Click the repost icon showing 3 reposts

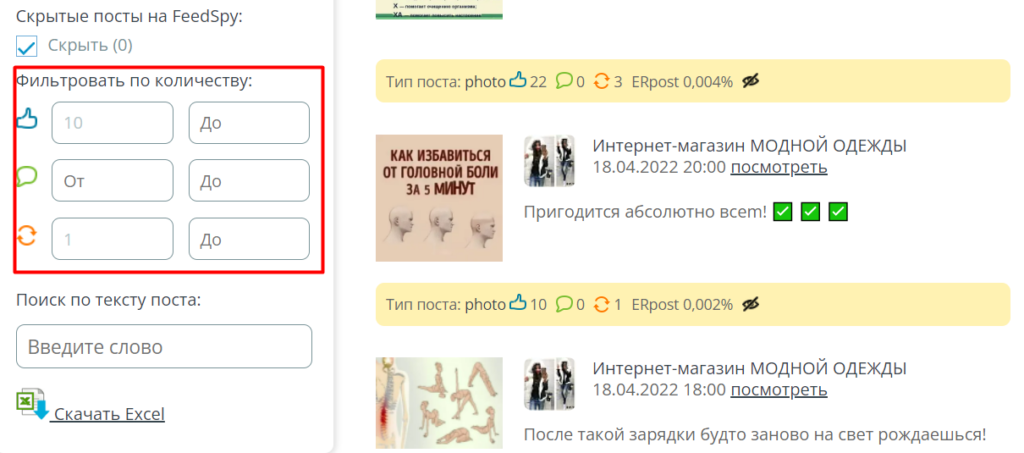click(601, 82)
